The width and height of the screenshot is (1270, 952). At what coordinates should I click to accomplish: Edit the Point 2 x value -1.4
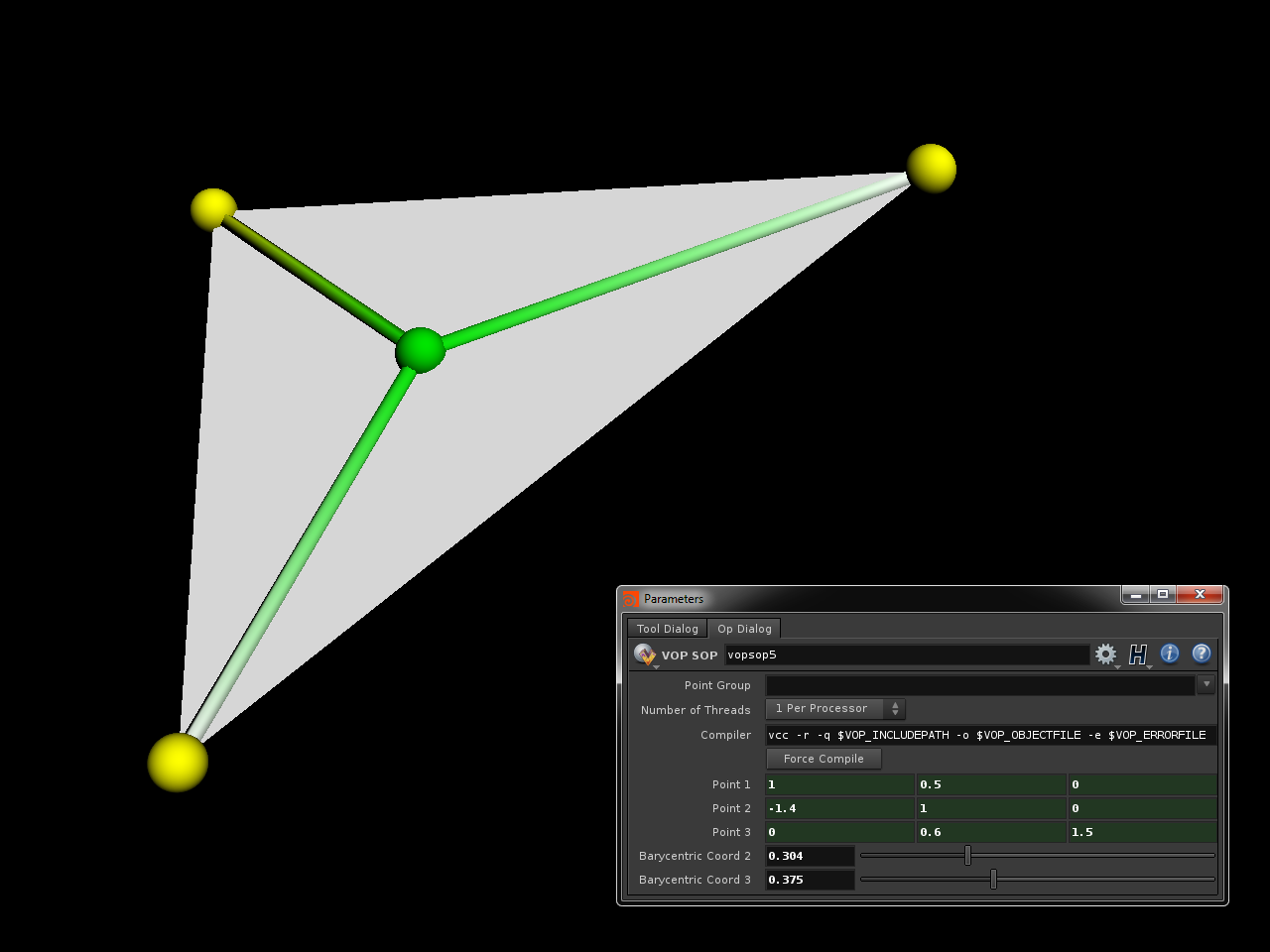pos(838,808)
